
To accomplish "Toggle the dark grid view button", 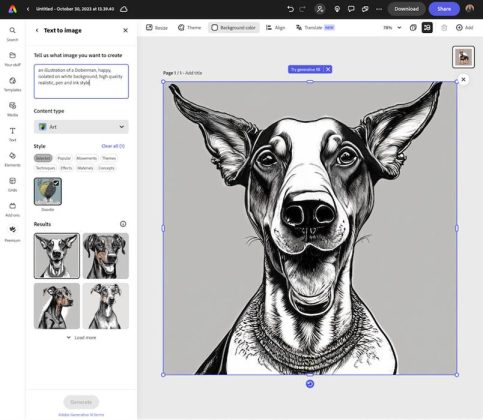I will pos(427,28).
